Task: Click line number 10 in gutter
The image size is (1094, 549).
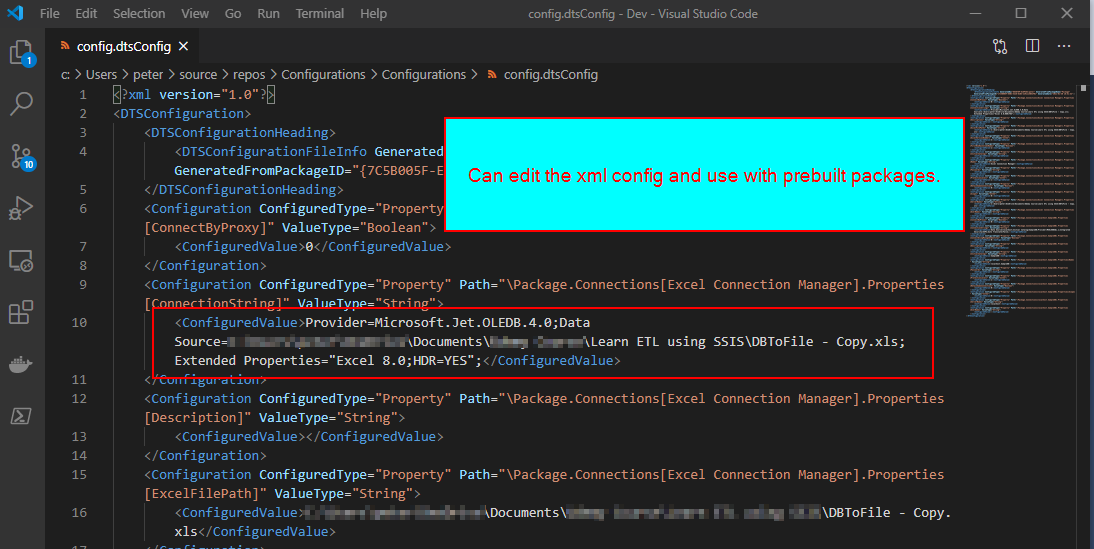Action: tap(80, 322)
